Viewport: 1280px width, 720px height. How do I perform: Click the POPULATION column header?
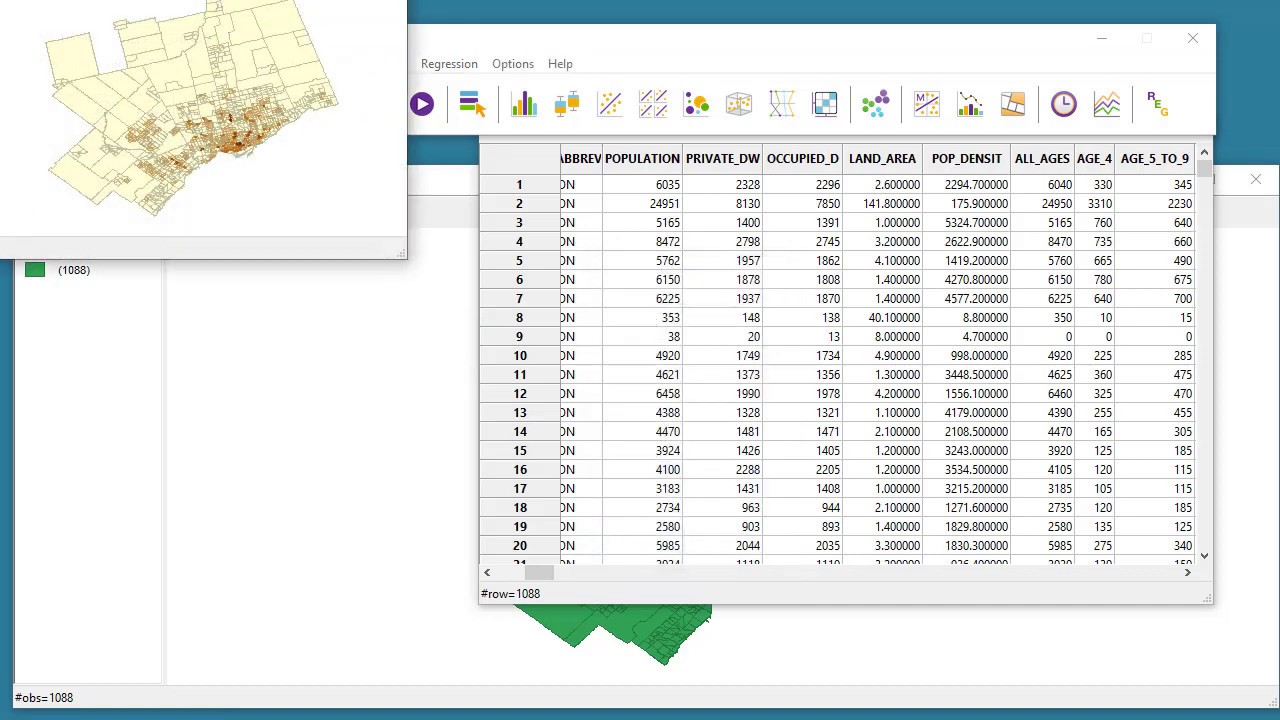click(642, 159)
